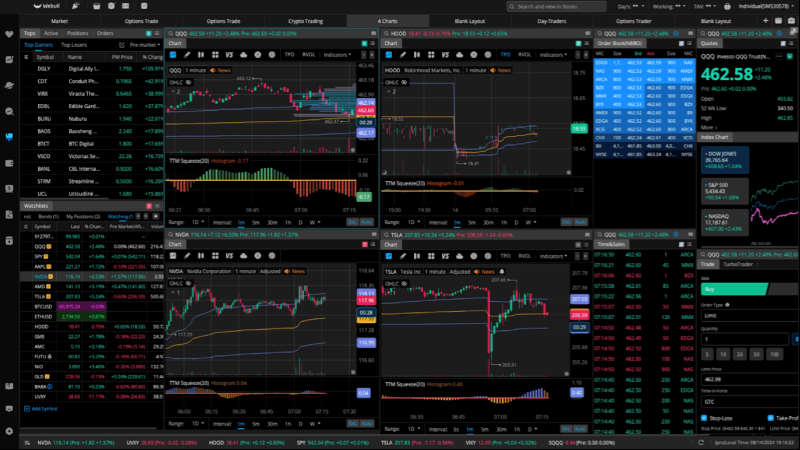Switch to the TurboTrader tab
The width and height of the screenshot is (800, 450).
(x=738, y=264)
